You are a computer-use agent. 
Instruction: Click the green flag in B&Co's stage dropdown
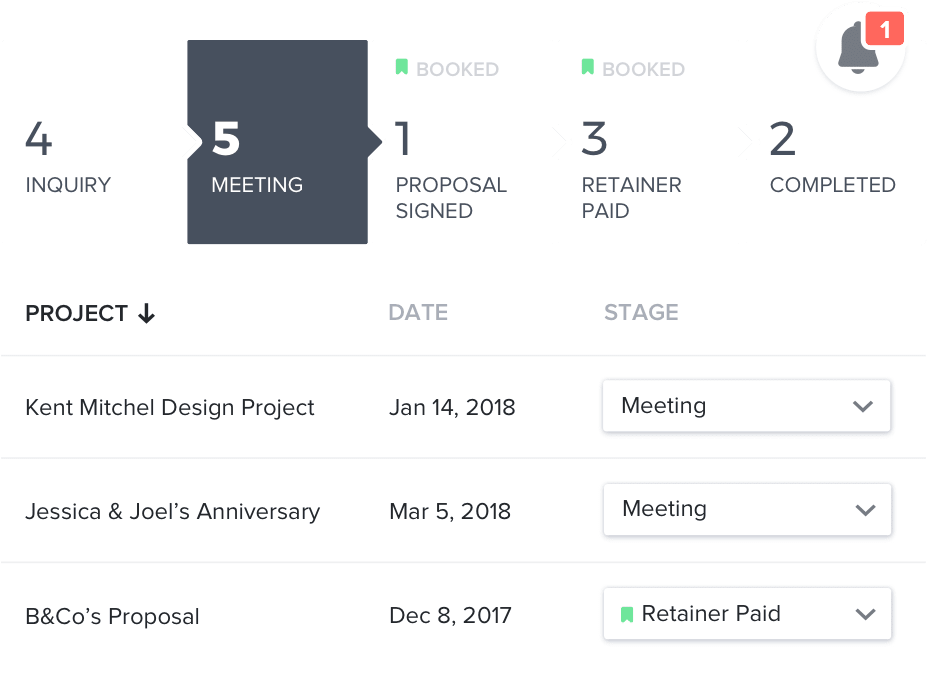coord(627,615)
